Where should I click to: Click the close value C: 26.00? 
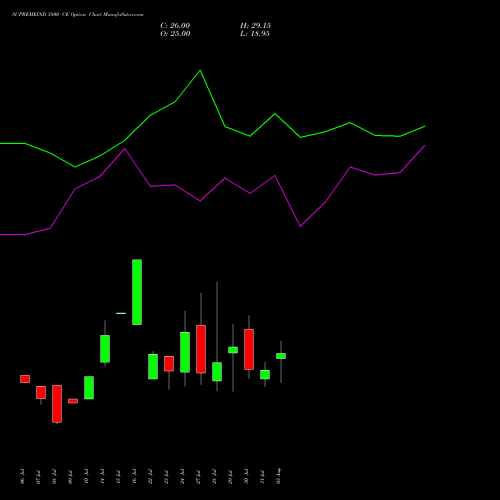point(175,26)
